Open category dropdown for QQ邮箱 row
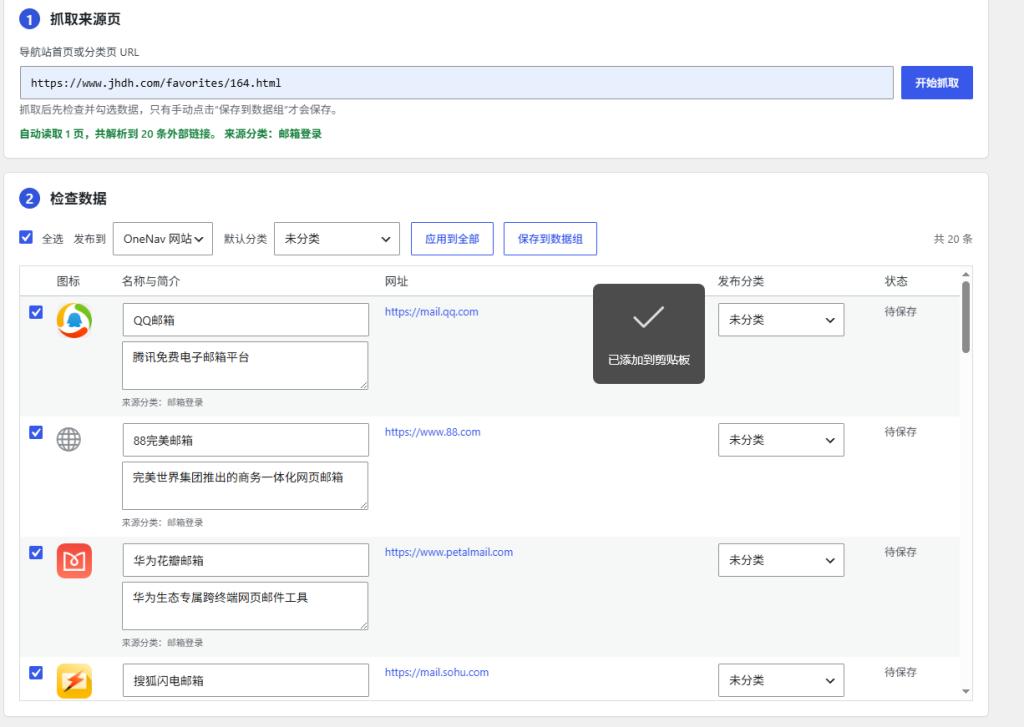 (x=781, y=320)
